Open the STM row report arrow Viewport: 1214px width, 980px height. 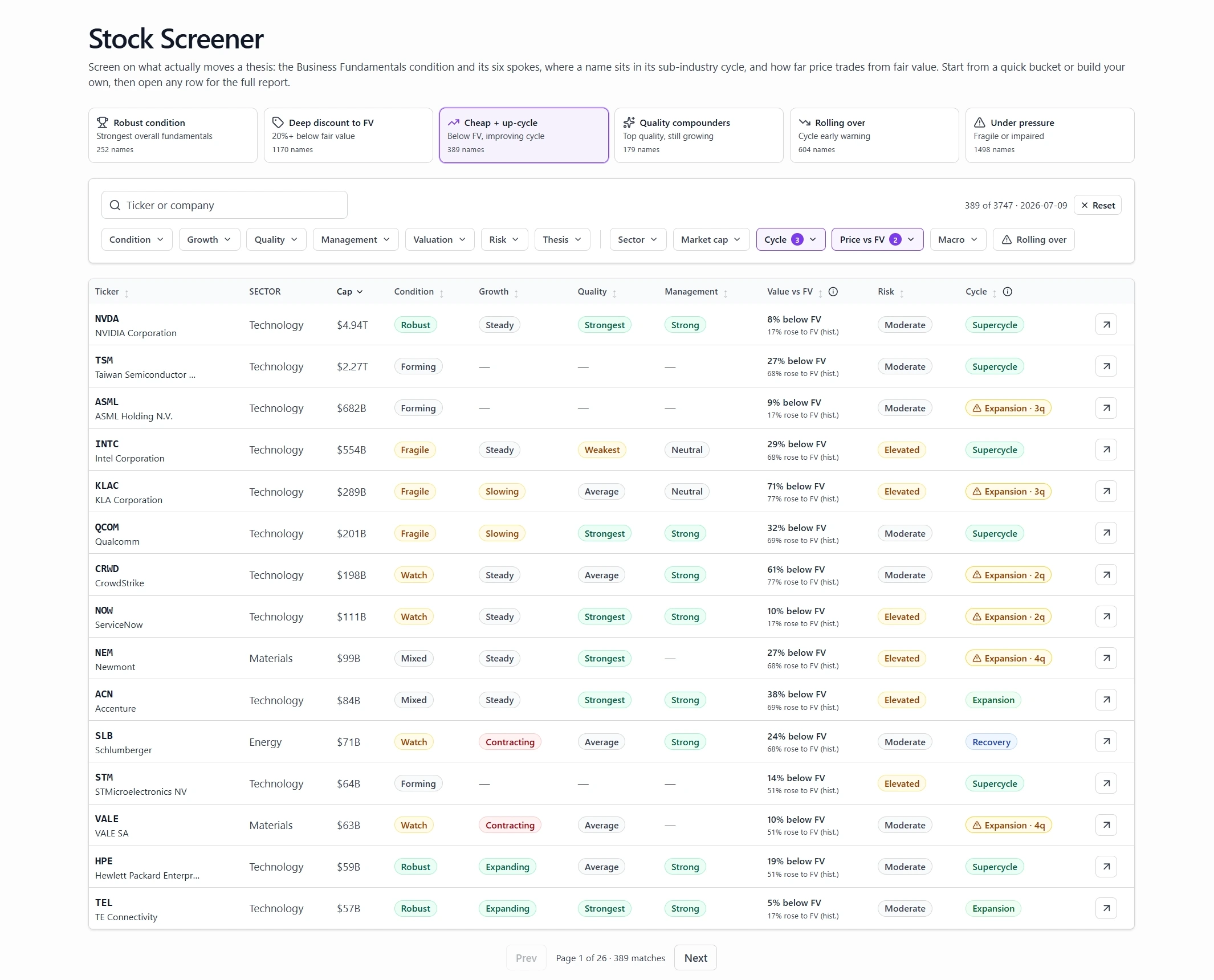(1106, 783)
